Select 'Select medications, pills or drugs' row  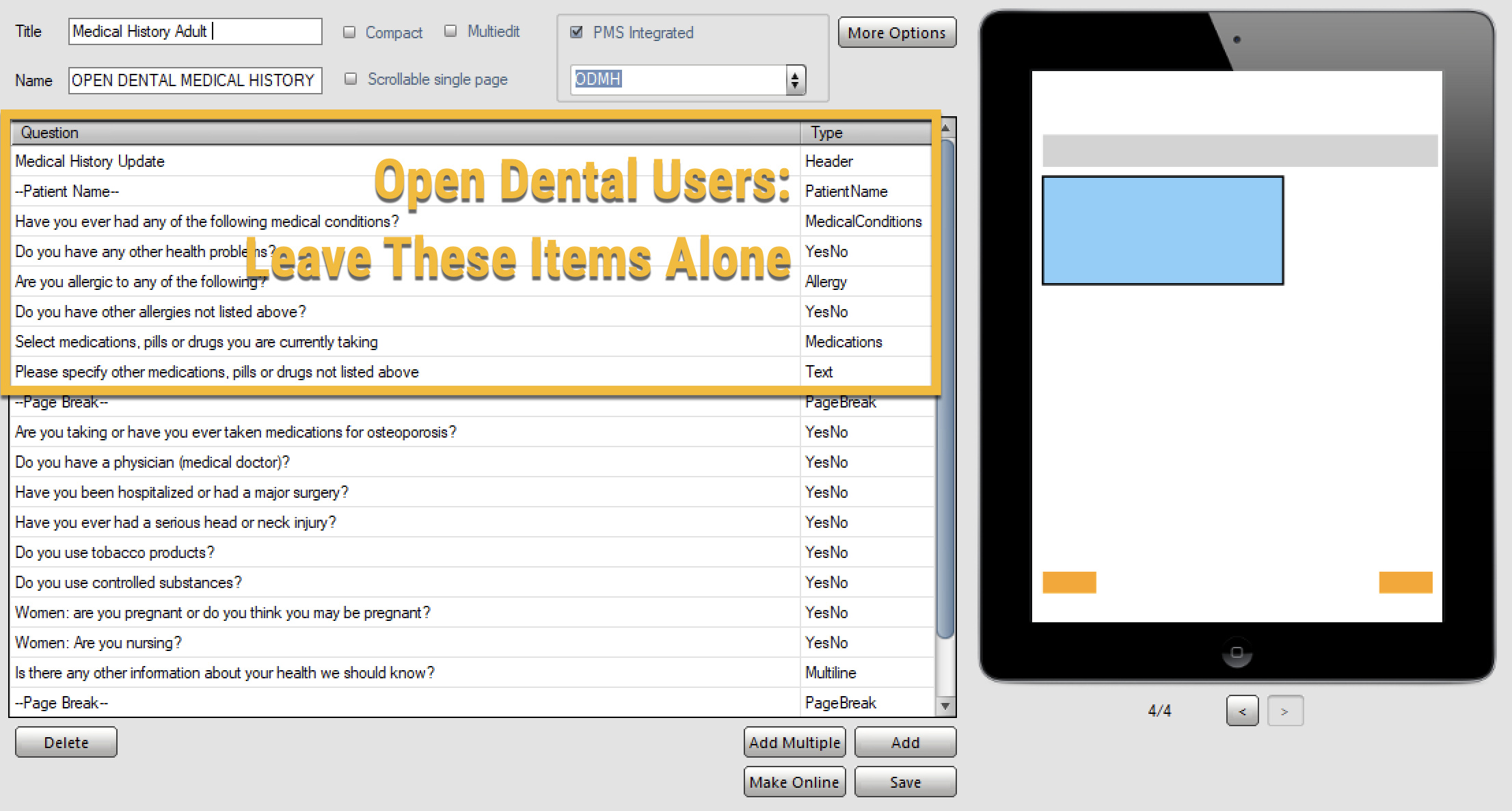coord(472,342)
